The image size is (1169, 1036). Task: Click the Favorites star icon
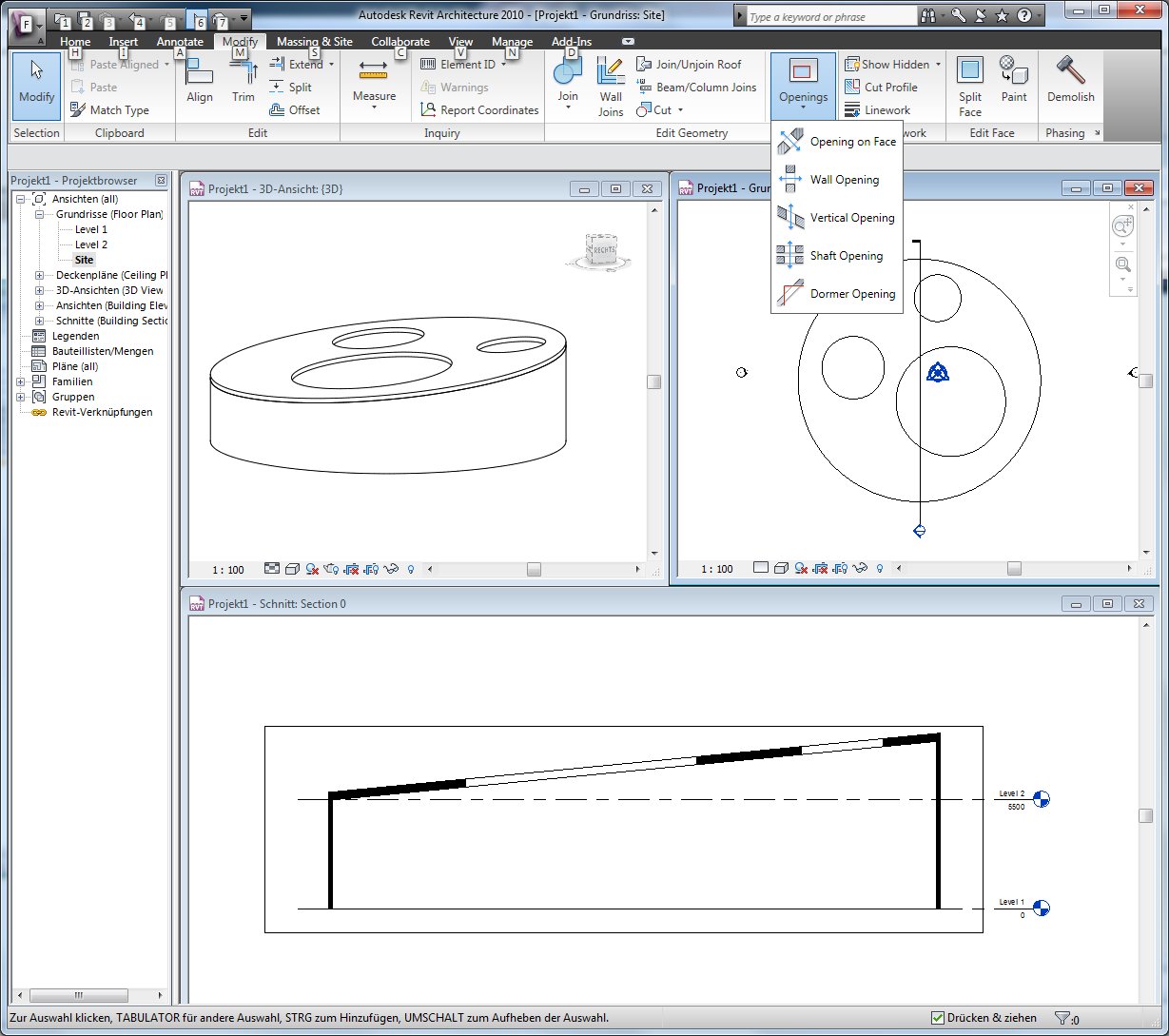(x=1003, y=16)
